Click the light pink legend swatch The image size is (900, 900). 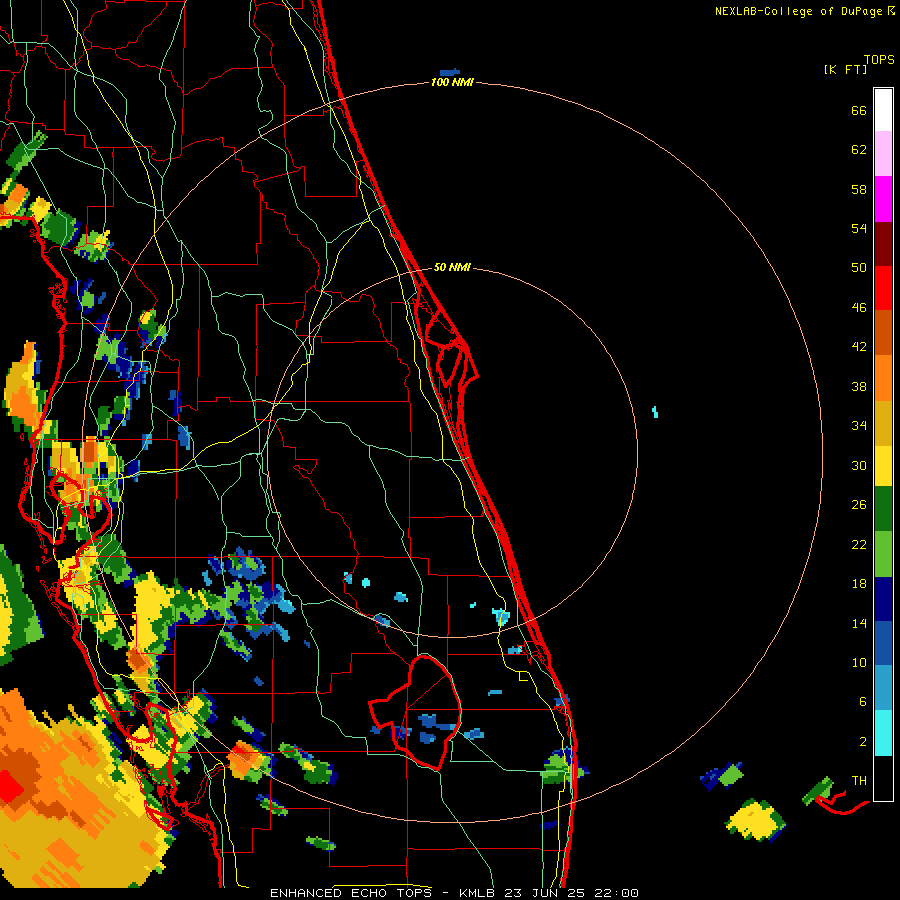tap(883, 153)
